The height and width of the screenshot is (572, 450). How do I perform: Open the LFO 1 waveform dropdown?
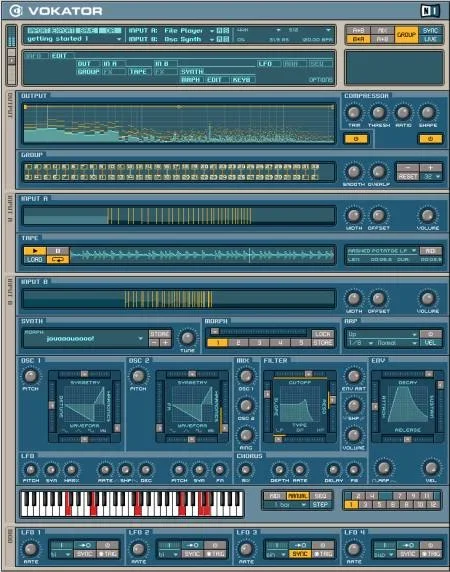tap(61, 554)
